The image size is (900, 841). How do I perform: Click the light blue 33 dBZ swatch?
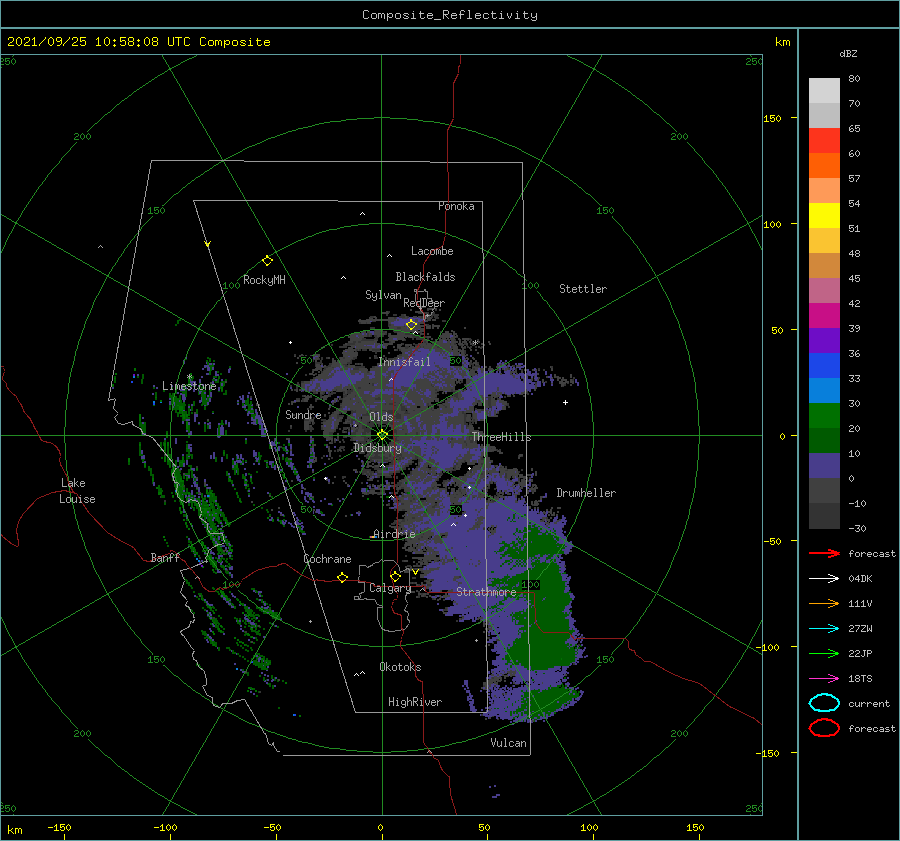(x=824, y=391)
